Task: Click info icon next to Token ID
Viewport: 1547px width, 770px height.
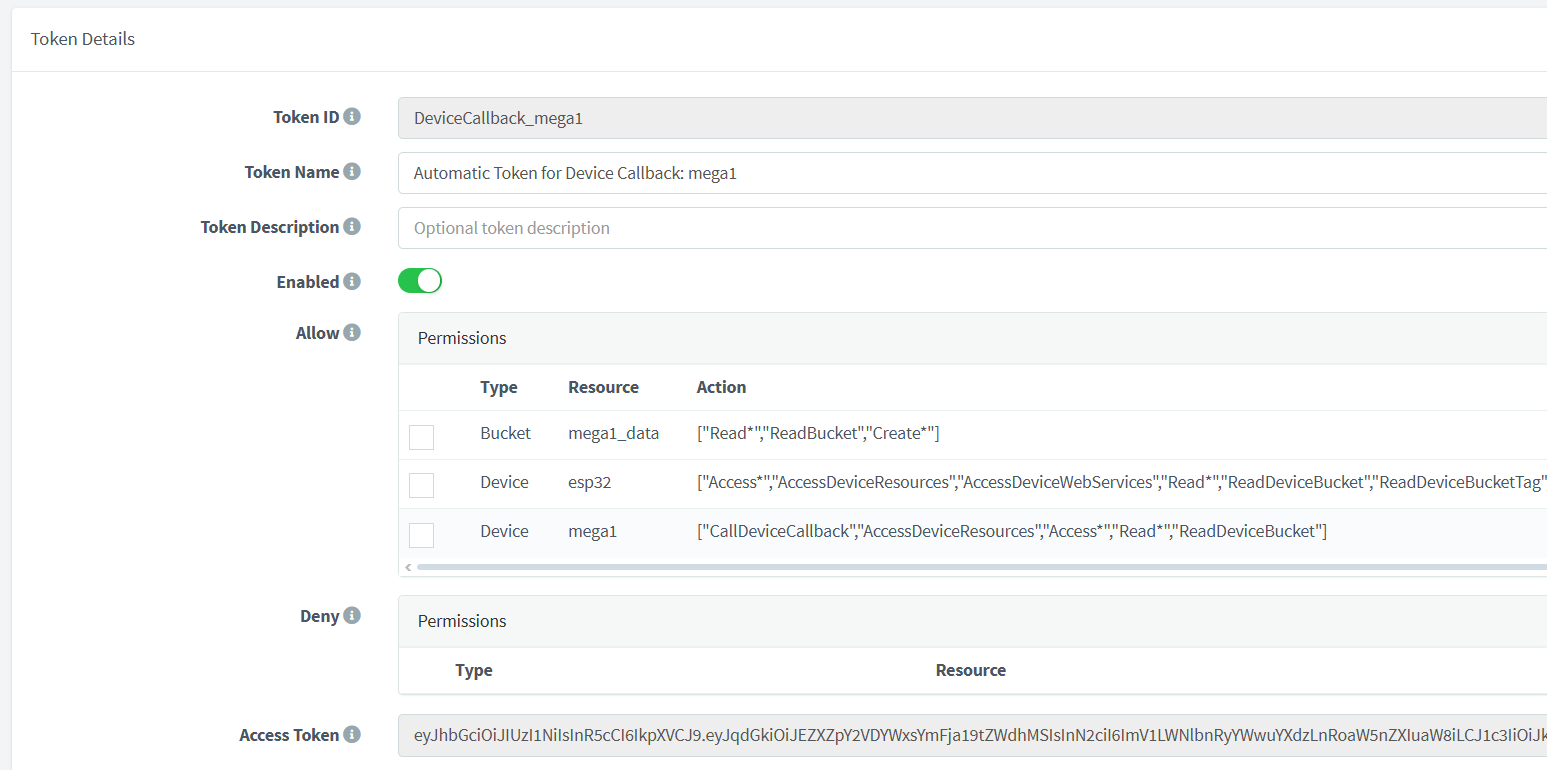Action: (x=352, y=117)
